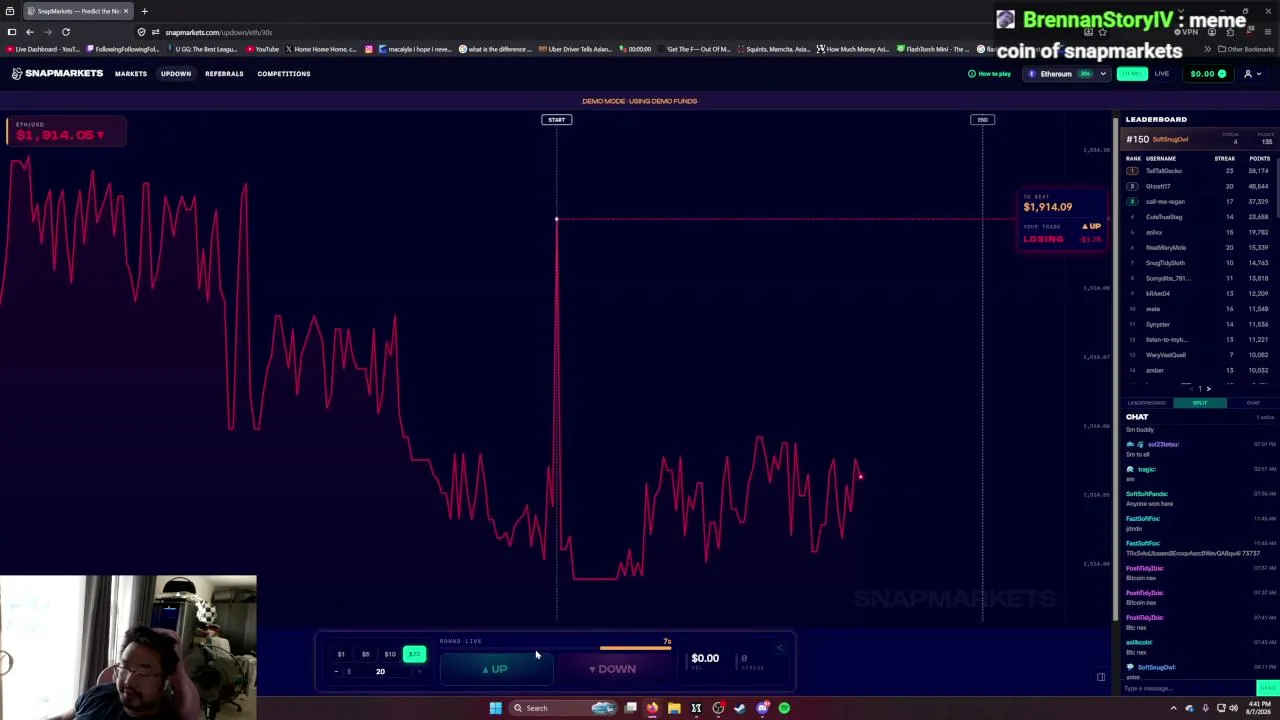Click the bet amount input field
Viewport: 1280px width, 720px height.
380,671
